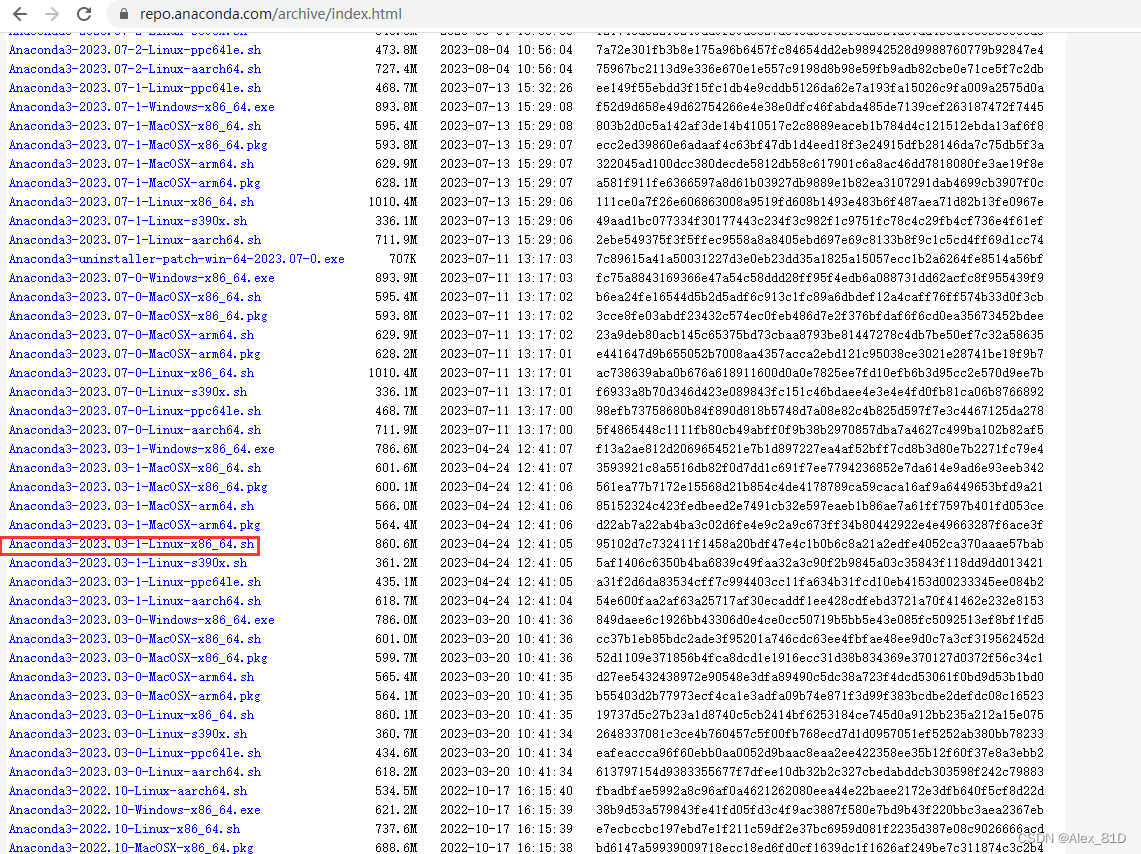Open Anaconda3-2023.03-0-MacOSX-arm64.sh link
This screenshot has height=854, width=1141.
click(x=132, y=677)
